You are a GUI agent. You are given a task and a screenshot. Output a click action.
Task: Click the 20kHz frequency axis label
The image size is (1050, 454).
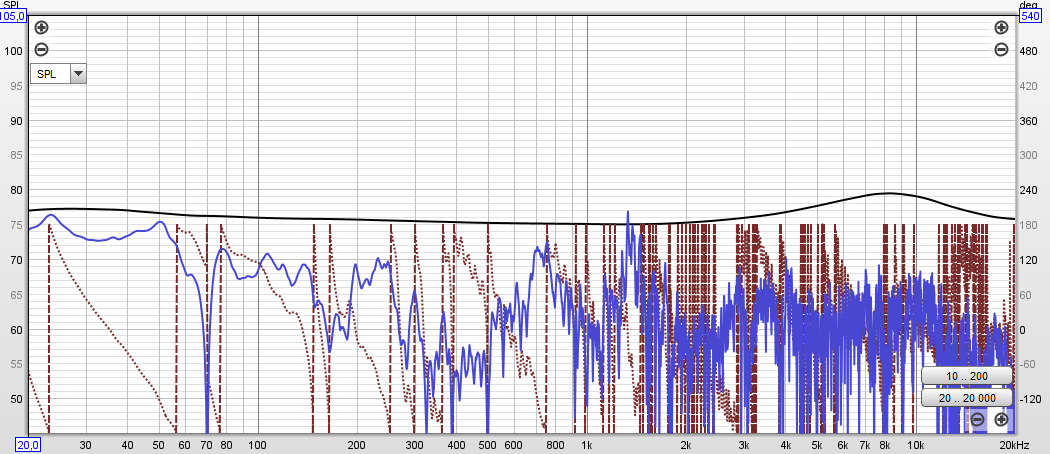(x=1014, y=445)
